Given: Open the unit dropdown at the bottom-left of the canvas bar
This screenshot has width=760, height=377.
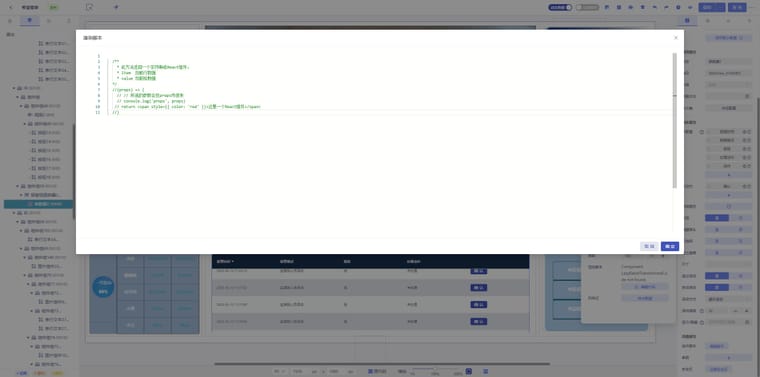Looking at the screenshot, I should tap(280, 371).
